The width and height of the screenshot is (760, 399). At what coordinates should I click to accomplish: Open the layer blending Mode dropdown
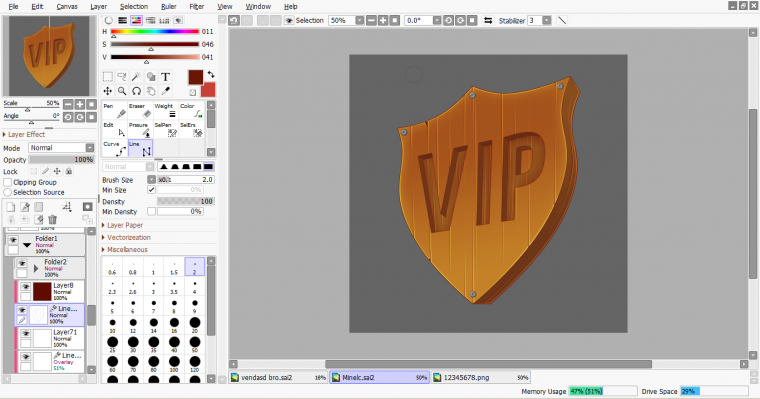click(90, 147)
